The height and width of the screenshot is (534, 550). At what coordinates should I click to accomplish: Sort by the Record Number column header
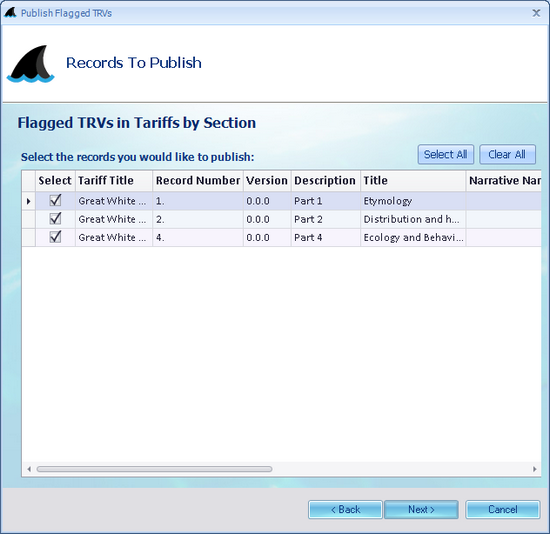click(198, 181)
